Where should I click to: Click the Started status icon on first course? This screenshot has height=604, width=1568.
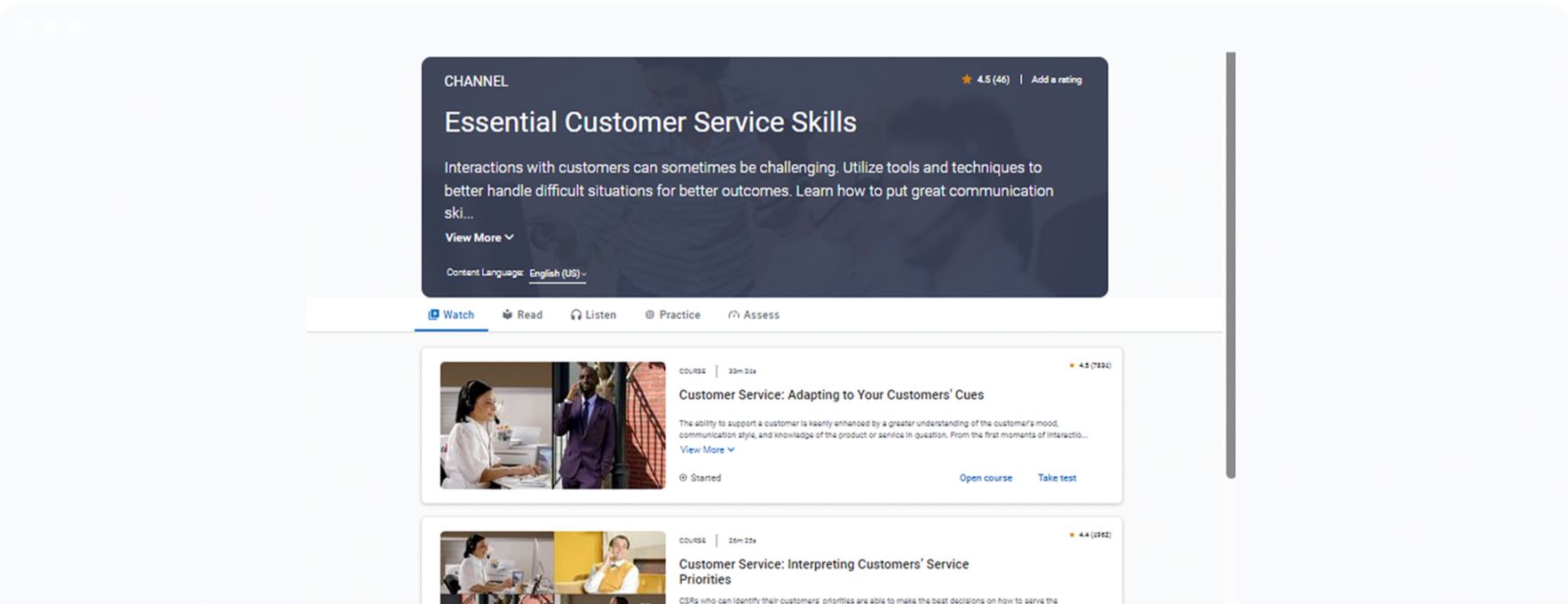(683, 478)
